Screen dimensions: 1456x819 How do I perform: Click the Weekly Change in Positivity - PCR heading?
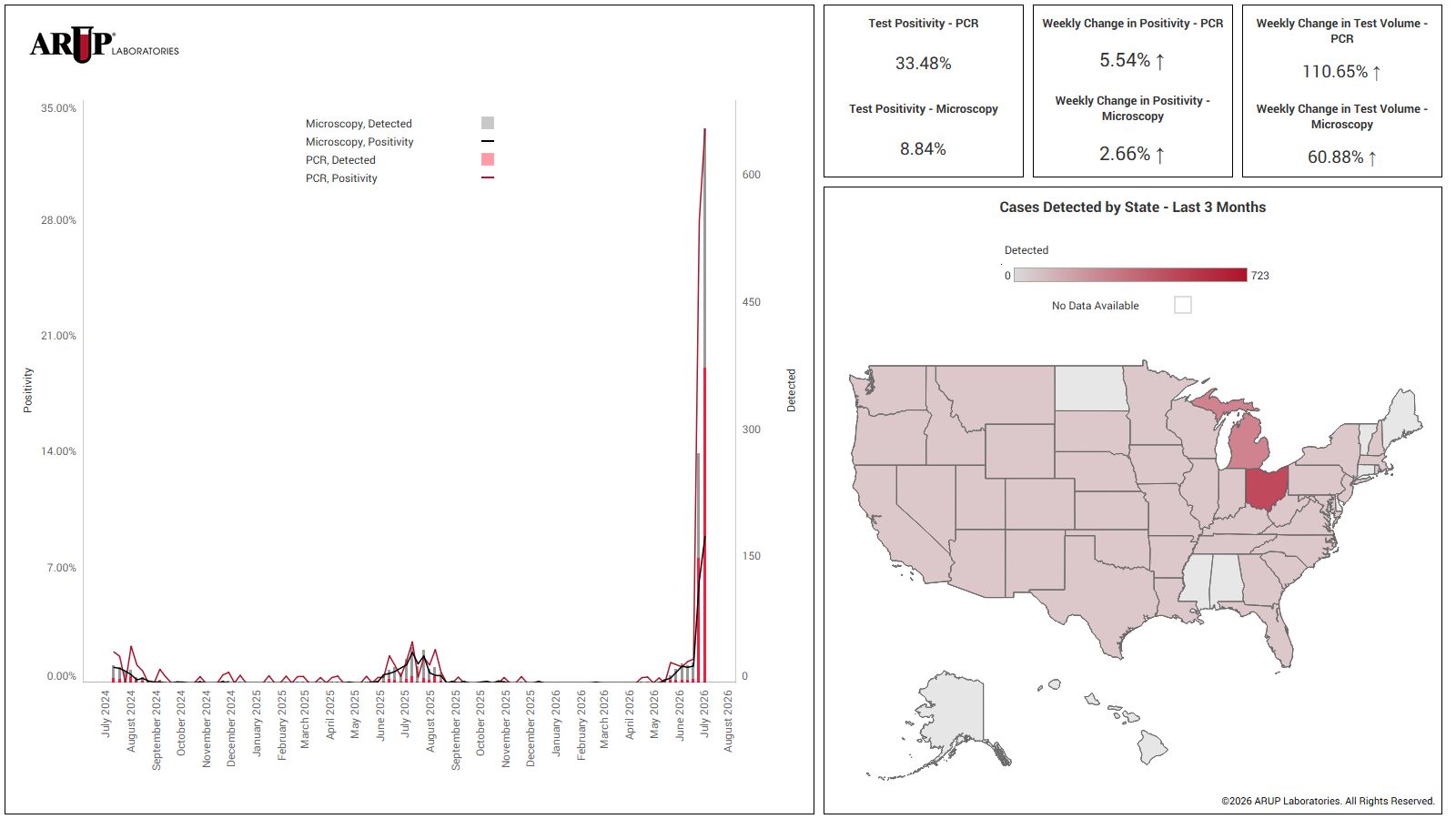pos(1132,24)
